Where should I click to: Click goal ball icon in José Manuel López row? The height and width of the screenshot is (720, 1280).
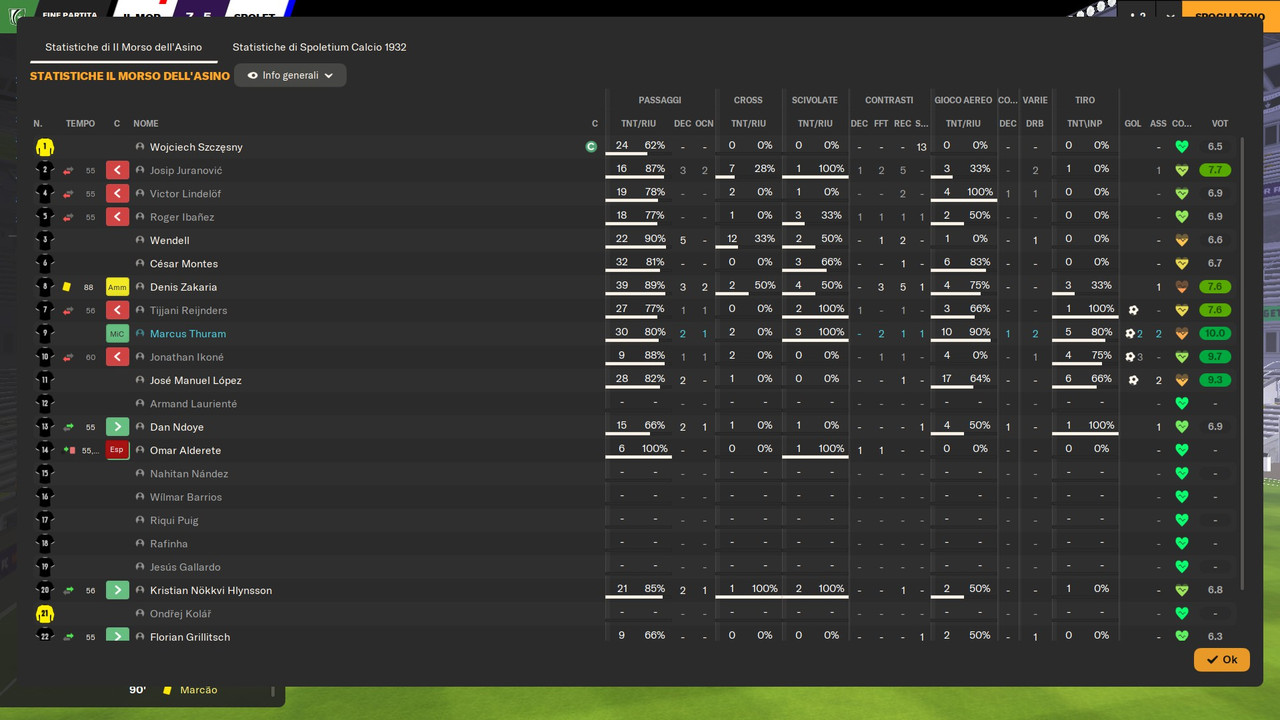1133,380
